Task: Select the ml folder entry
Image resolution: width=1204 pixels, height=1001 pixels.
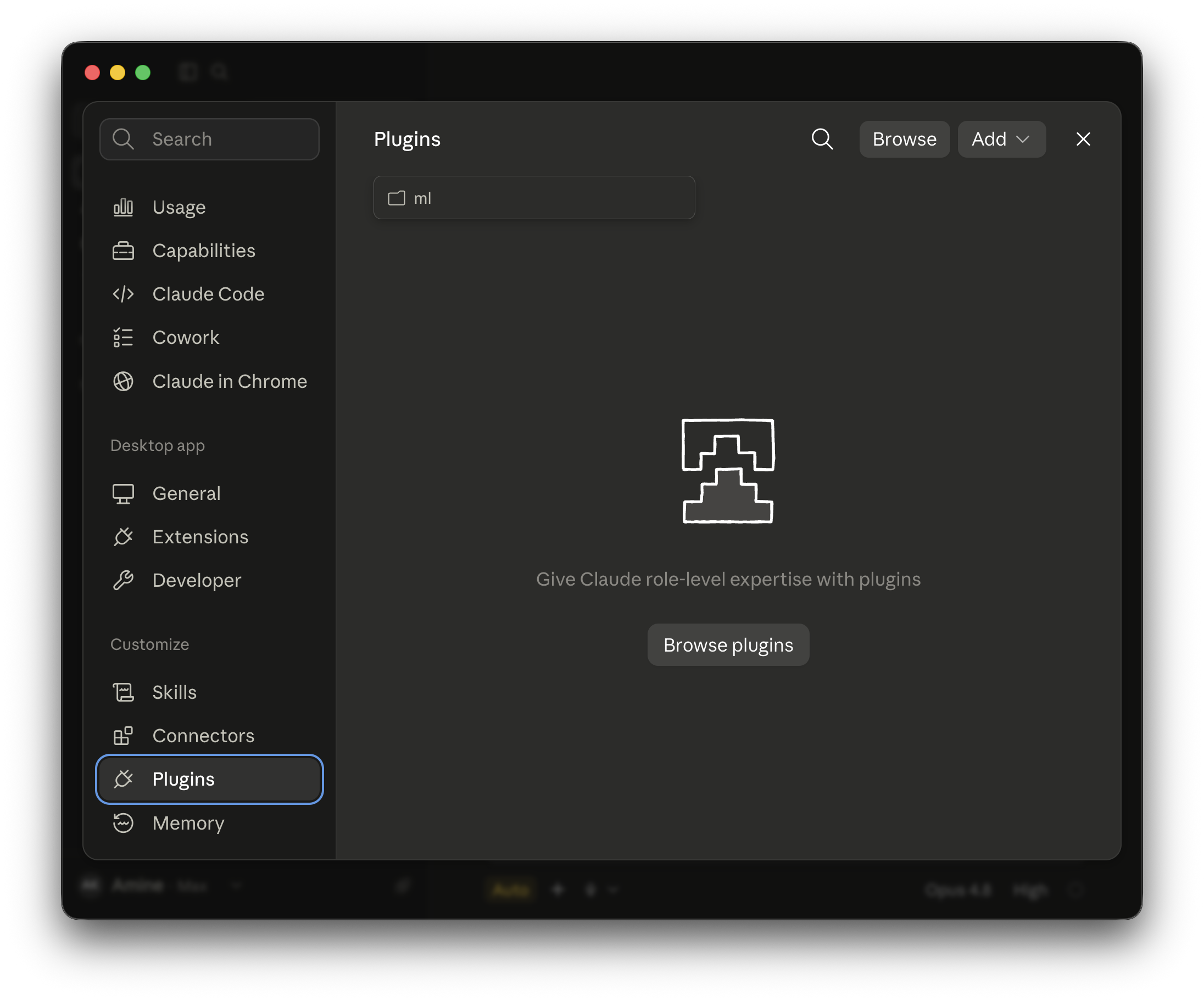Action: (x=534, y=198)
